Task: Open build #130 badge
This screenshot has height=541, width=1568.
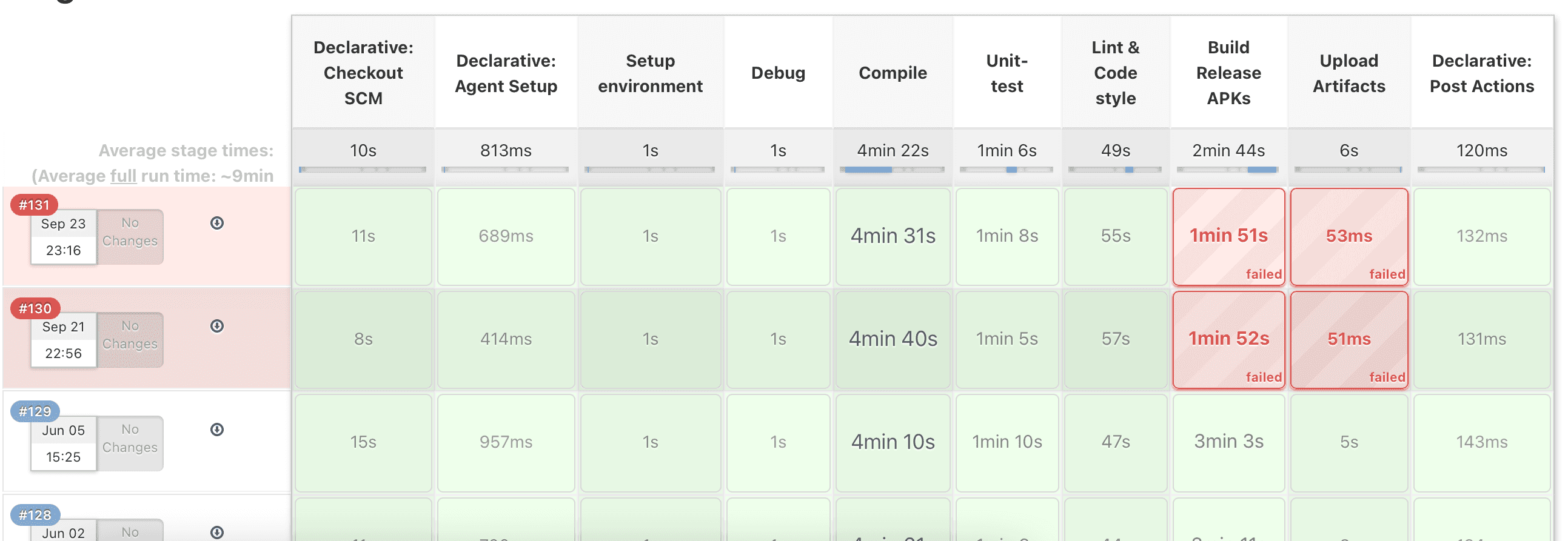Action: coord(35,308)
